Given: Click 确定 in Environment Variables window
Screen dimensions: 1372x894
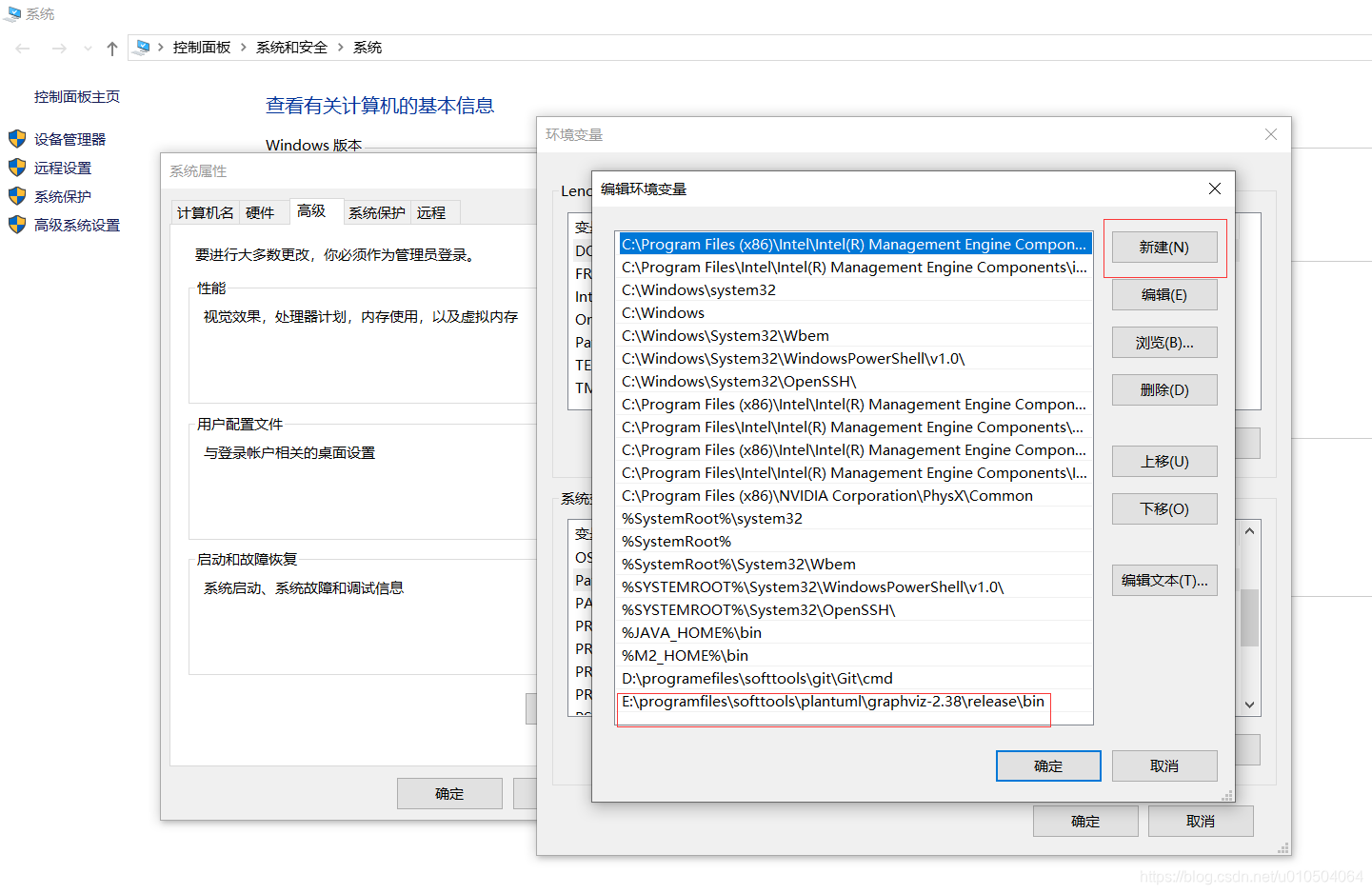Looking at the screenshot, I should 1085,821.
